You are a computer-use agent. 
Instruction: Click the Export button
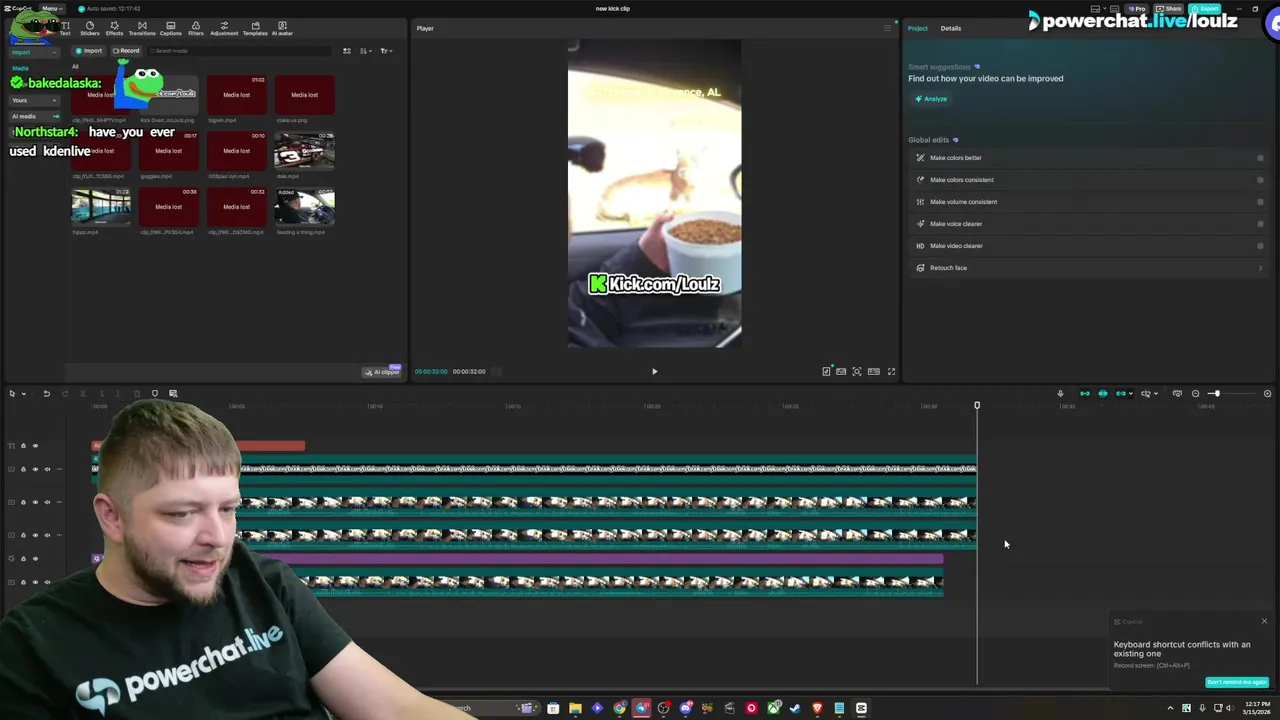[x=1206, y=9]
